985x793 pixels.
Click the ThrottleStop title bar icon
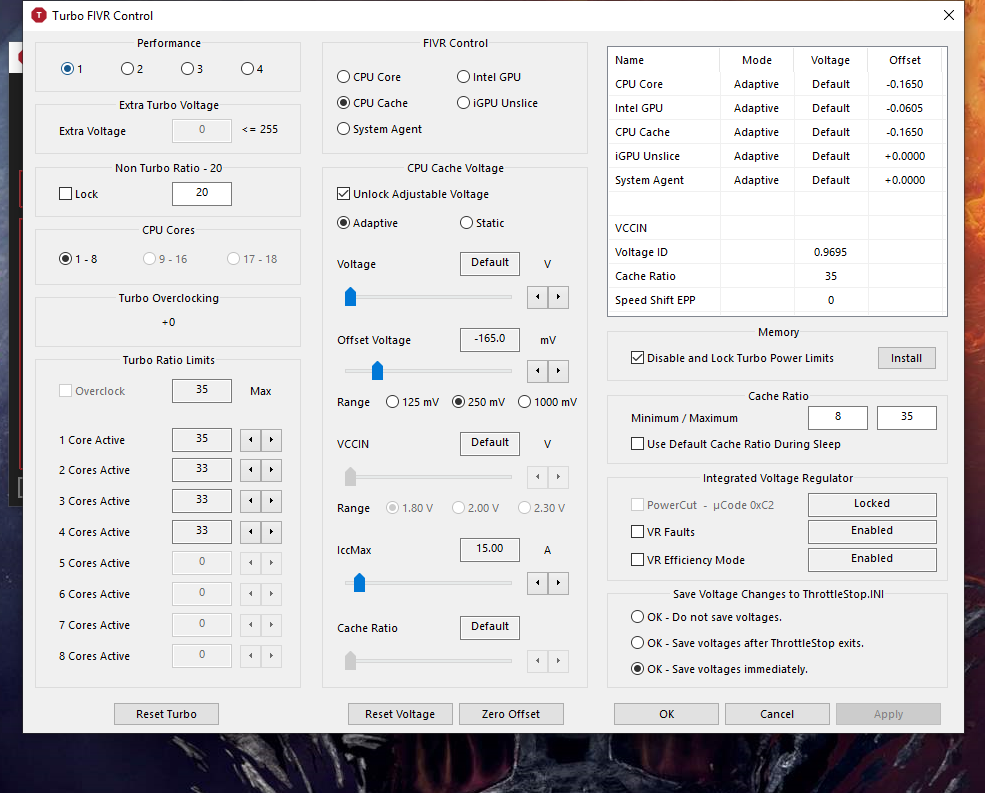coord(39,15)
